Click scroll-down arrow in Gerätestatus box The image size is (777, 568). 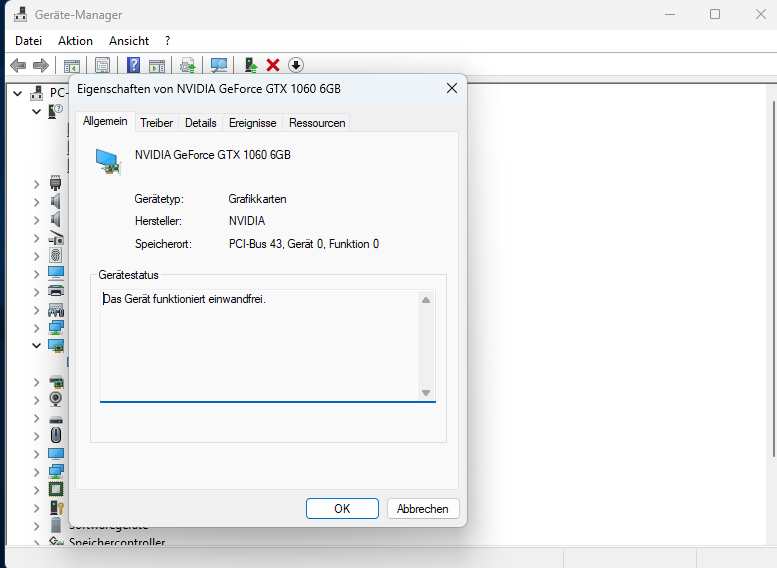pyautogui.click(x=426, y=393)
